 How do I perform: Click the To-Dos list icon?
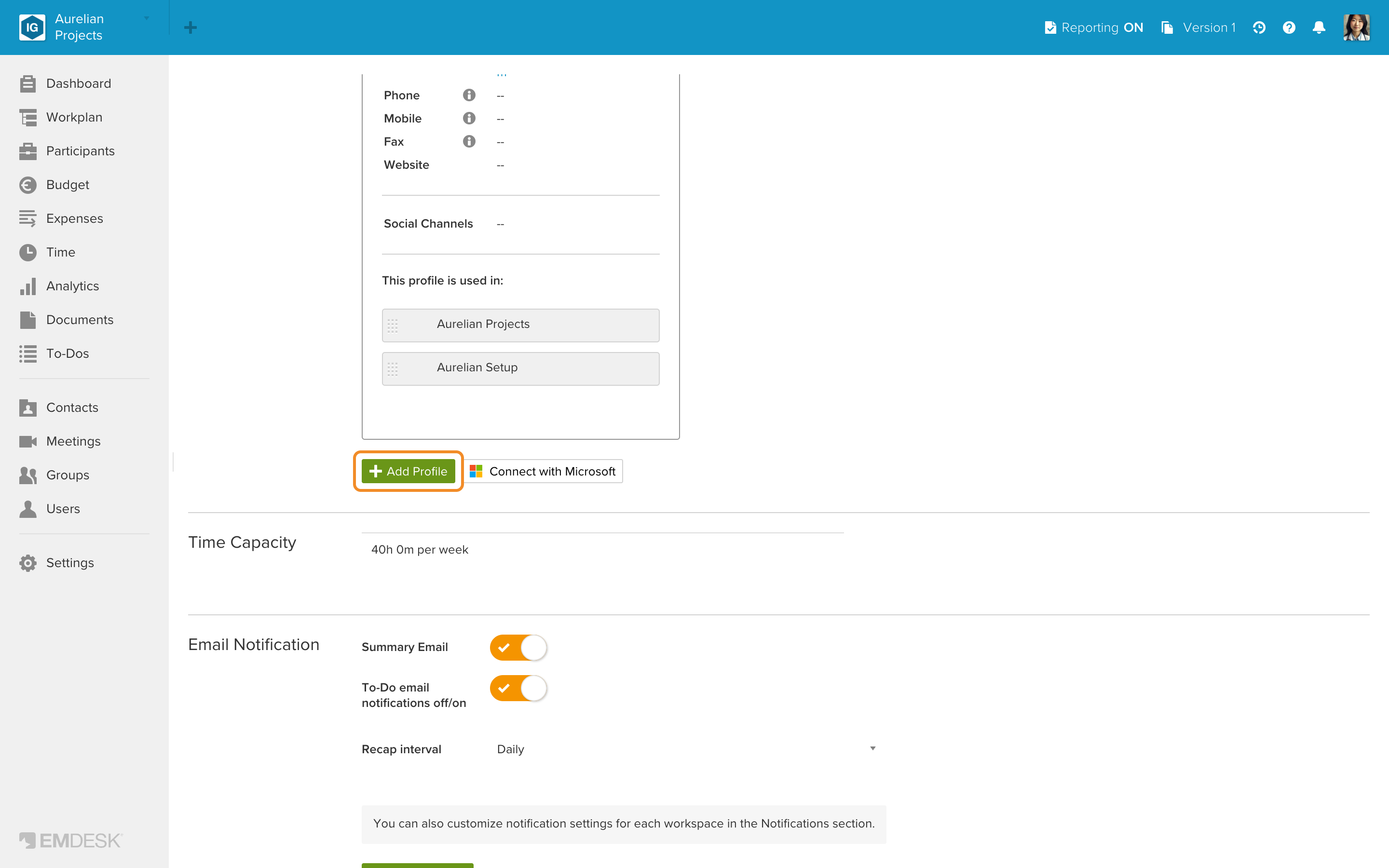(27, 353)
